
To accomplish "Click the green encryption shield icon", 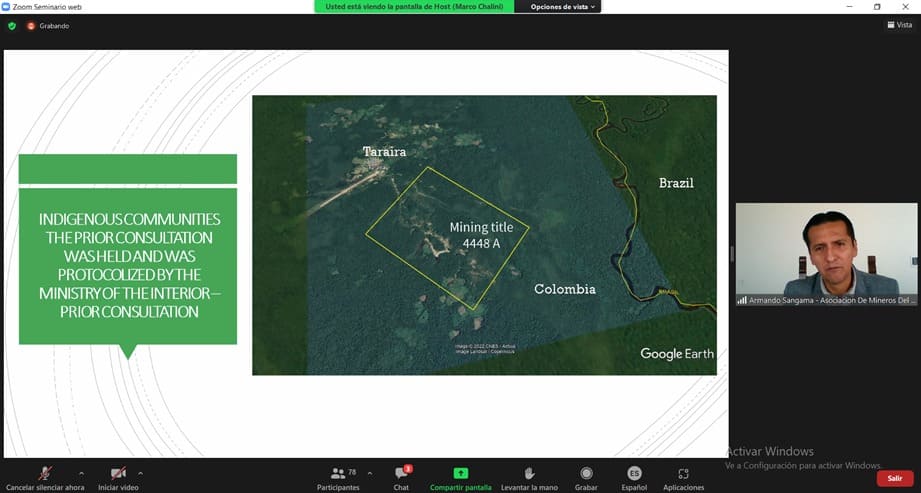I will click(12, 26).
